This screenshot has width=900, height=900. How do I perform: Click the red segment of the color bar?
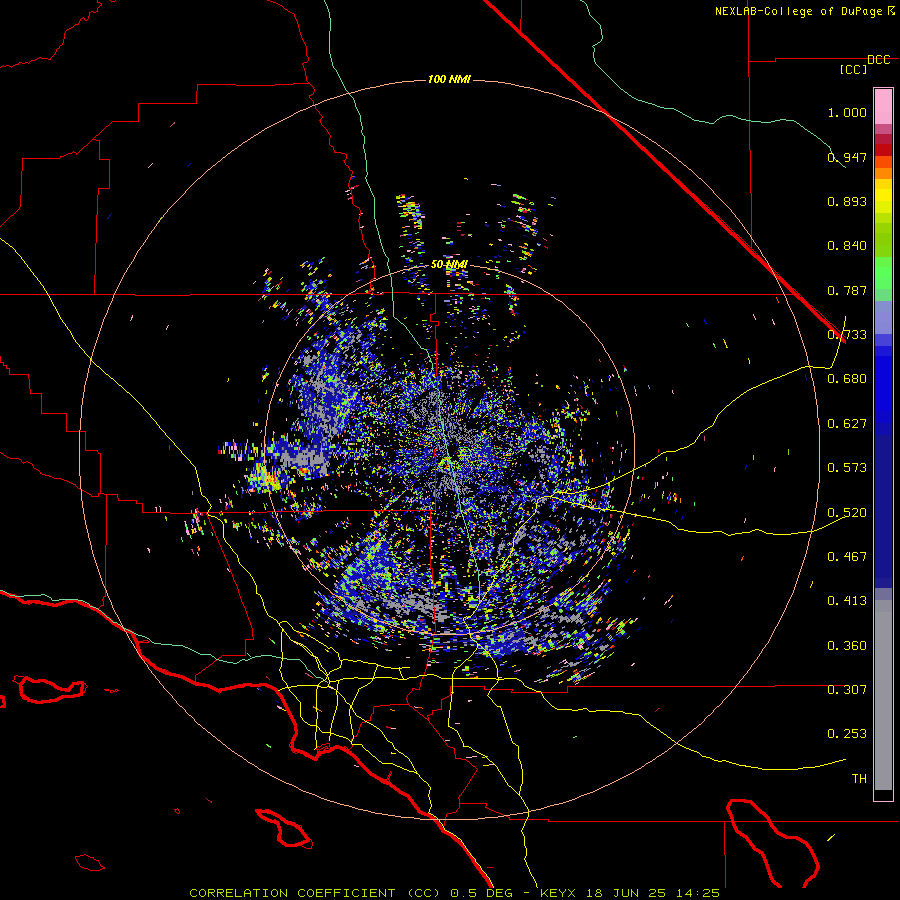tap(883, 149)
